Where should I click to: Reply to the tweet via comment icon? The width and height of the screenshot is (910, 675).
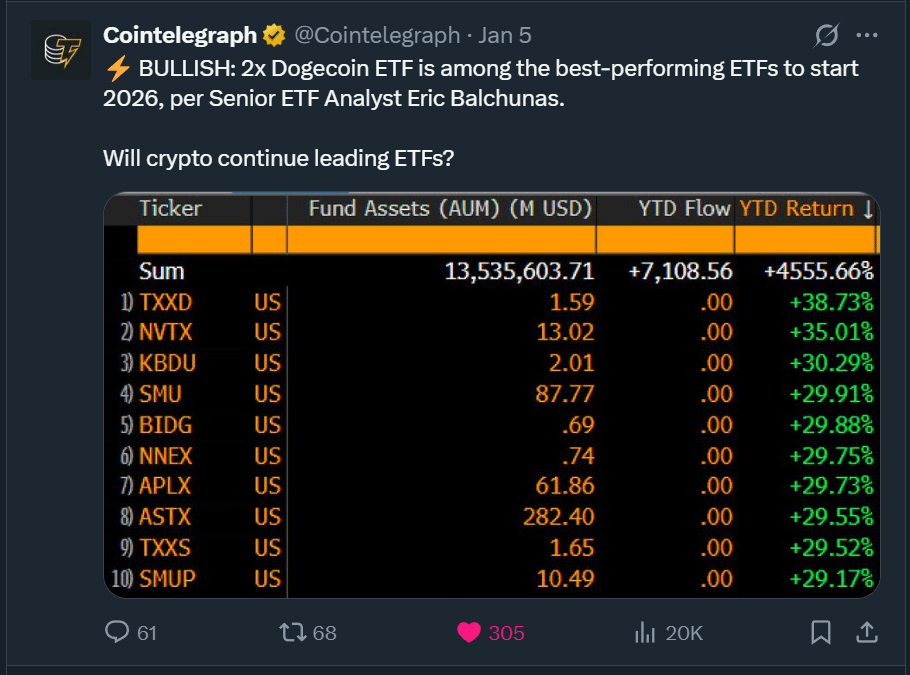pos(118,632)
